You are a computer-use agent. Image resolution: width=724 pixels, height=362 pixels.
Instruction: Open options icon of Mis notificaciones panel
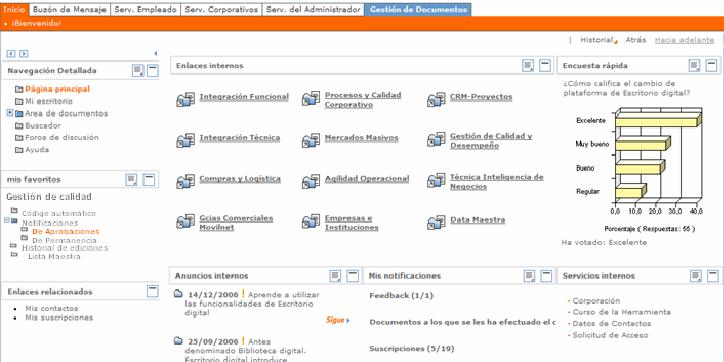(x=530, y=276)
